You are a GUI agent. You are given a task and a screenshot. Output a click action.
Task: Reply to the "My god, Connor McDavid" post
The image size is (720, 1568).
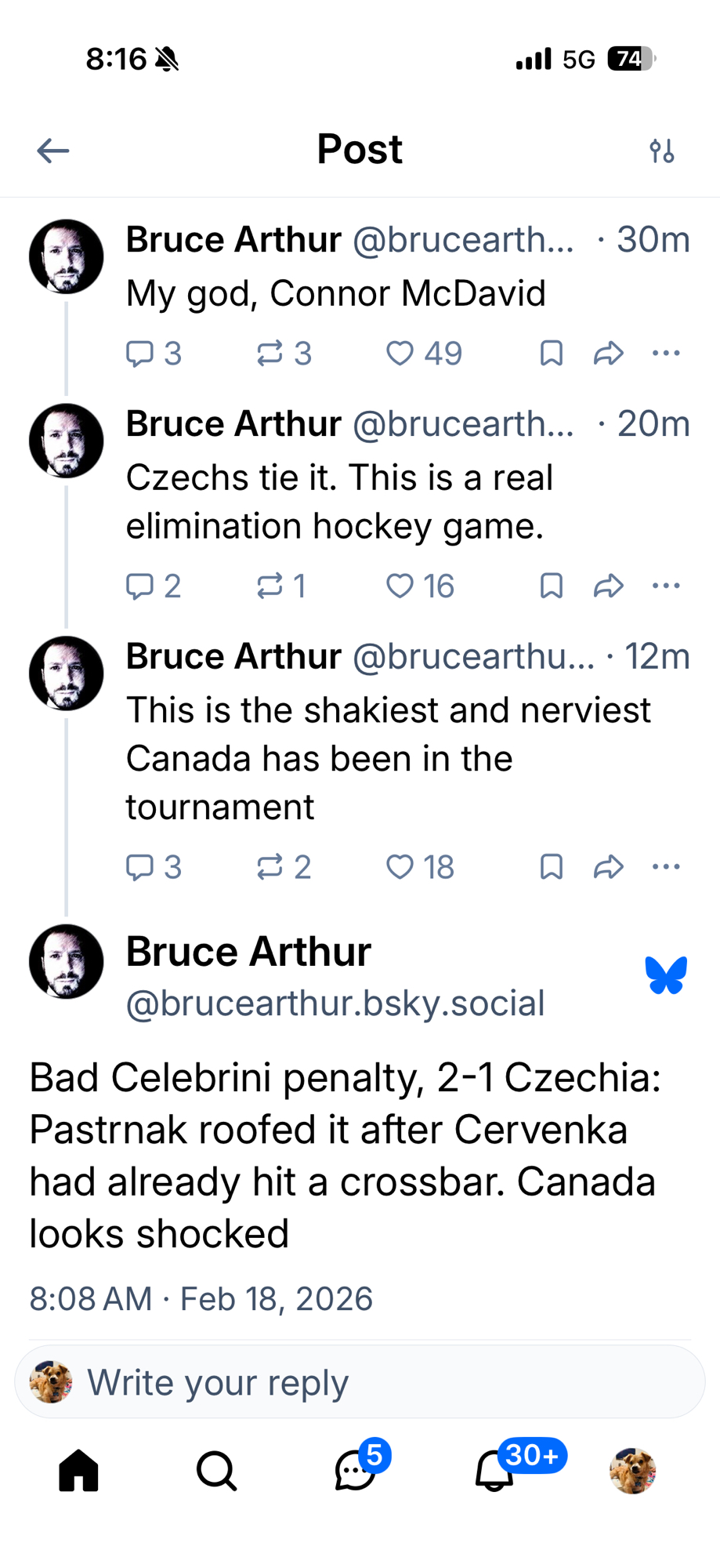coord(140,354)
